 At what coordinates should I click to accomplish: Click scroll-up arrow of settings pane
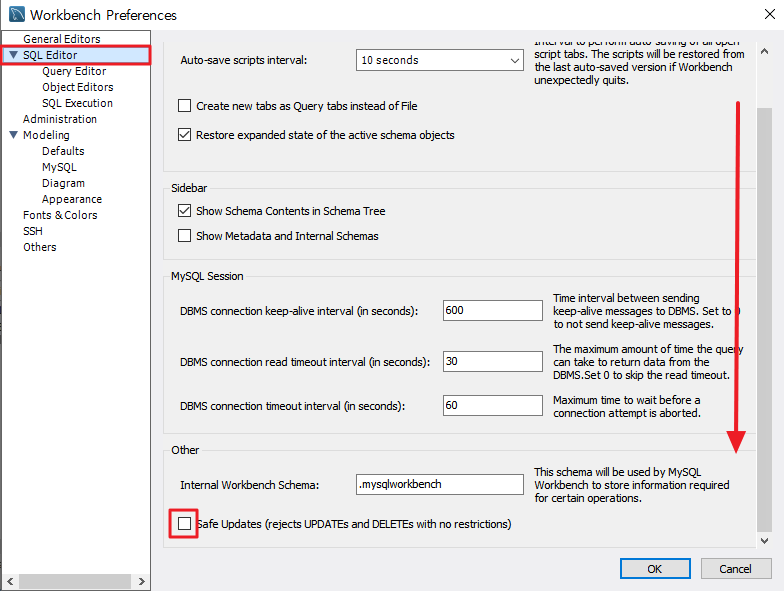tap(764, 51)
